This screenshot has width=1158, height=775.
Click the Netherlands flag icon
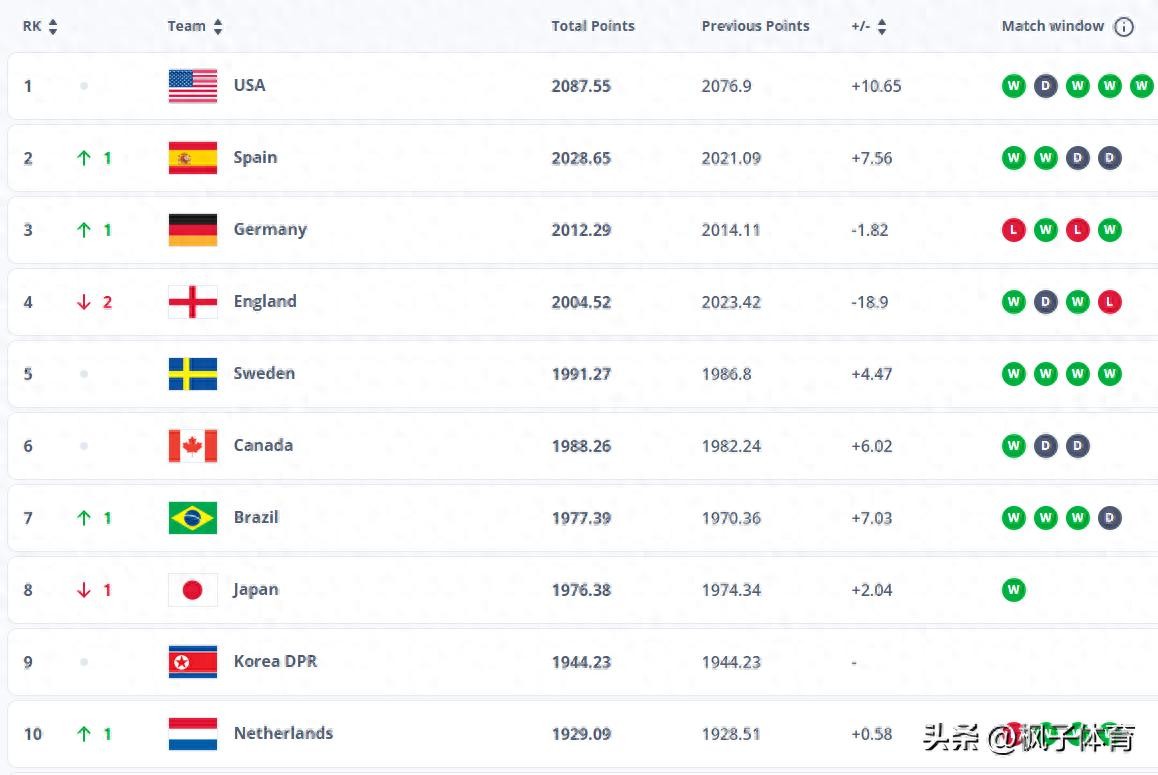193,734
